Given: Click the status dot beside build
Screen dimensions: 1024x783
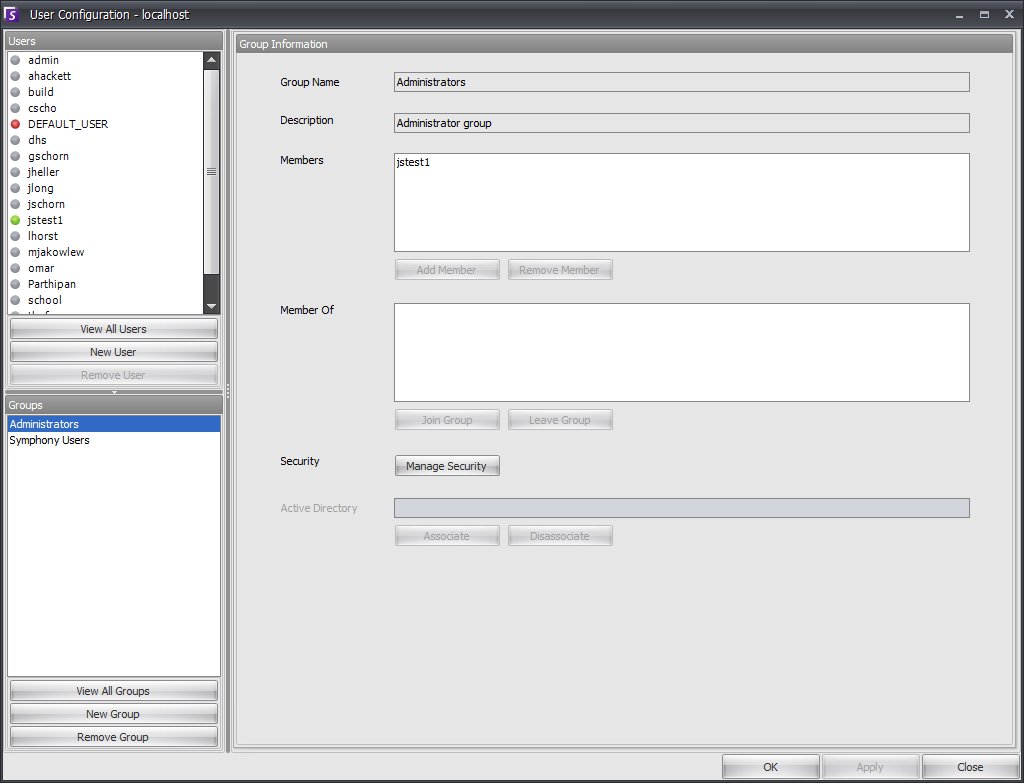Looking at the screenshot, I should (x=16, y=92).
